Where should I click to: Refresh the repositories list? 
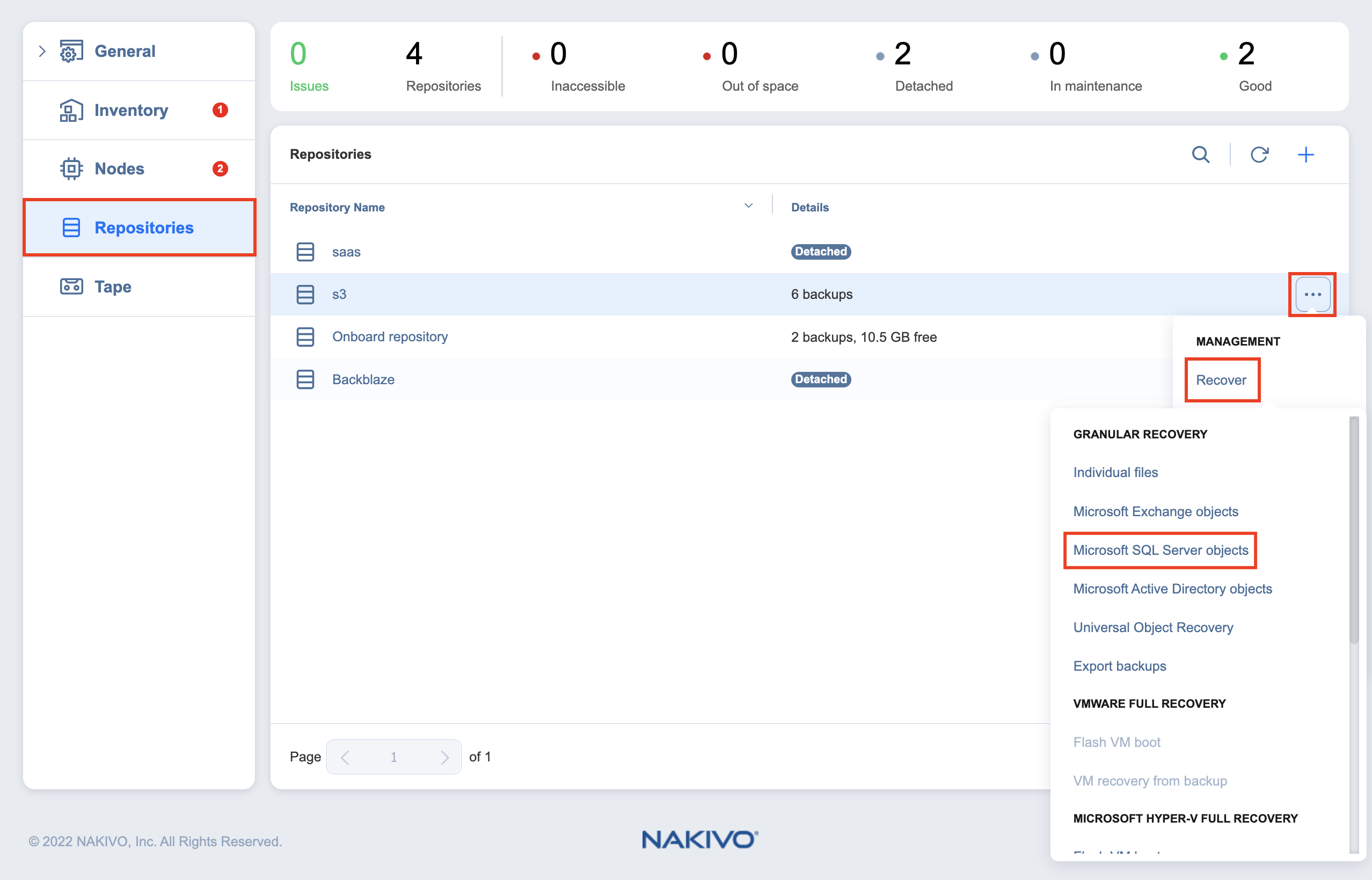tap(1259, 155)
